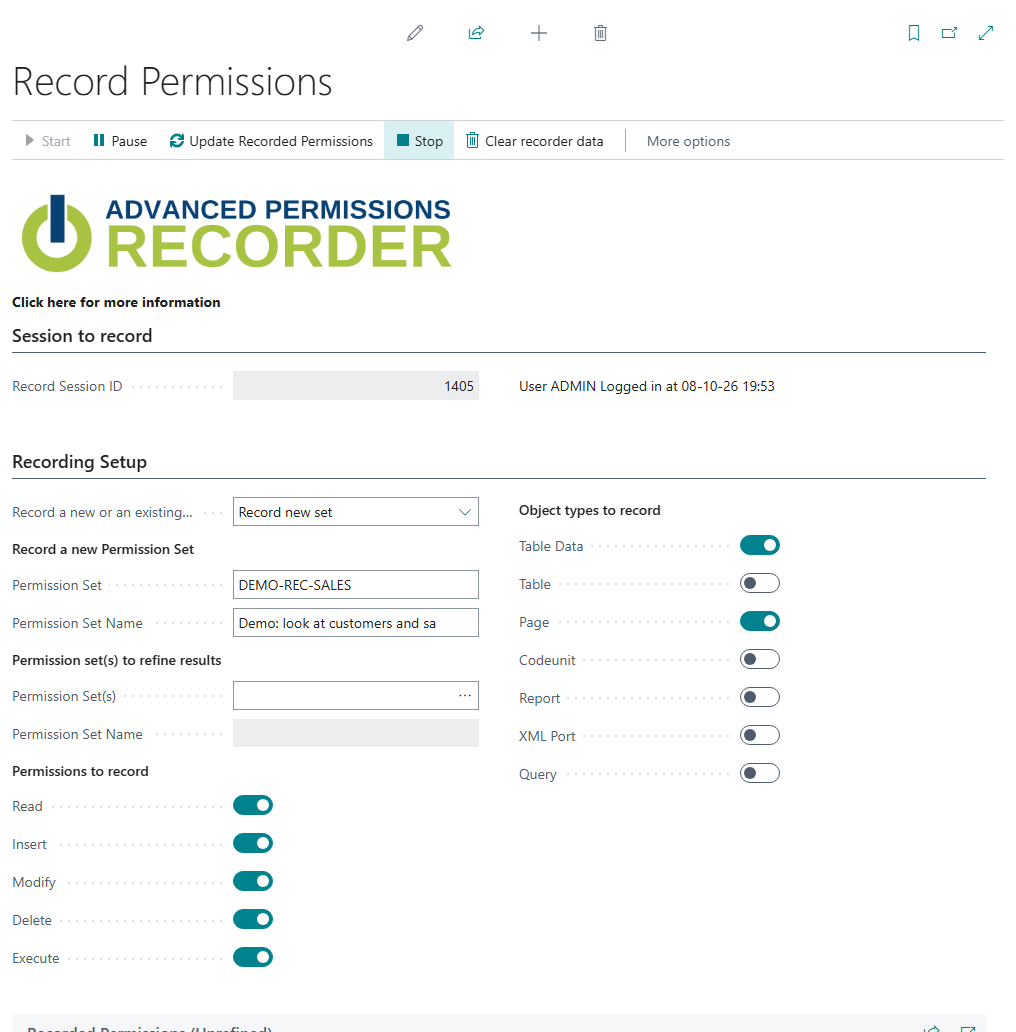
Task: Click User ADMIN logged in text
Action: pos(647,386)
